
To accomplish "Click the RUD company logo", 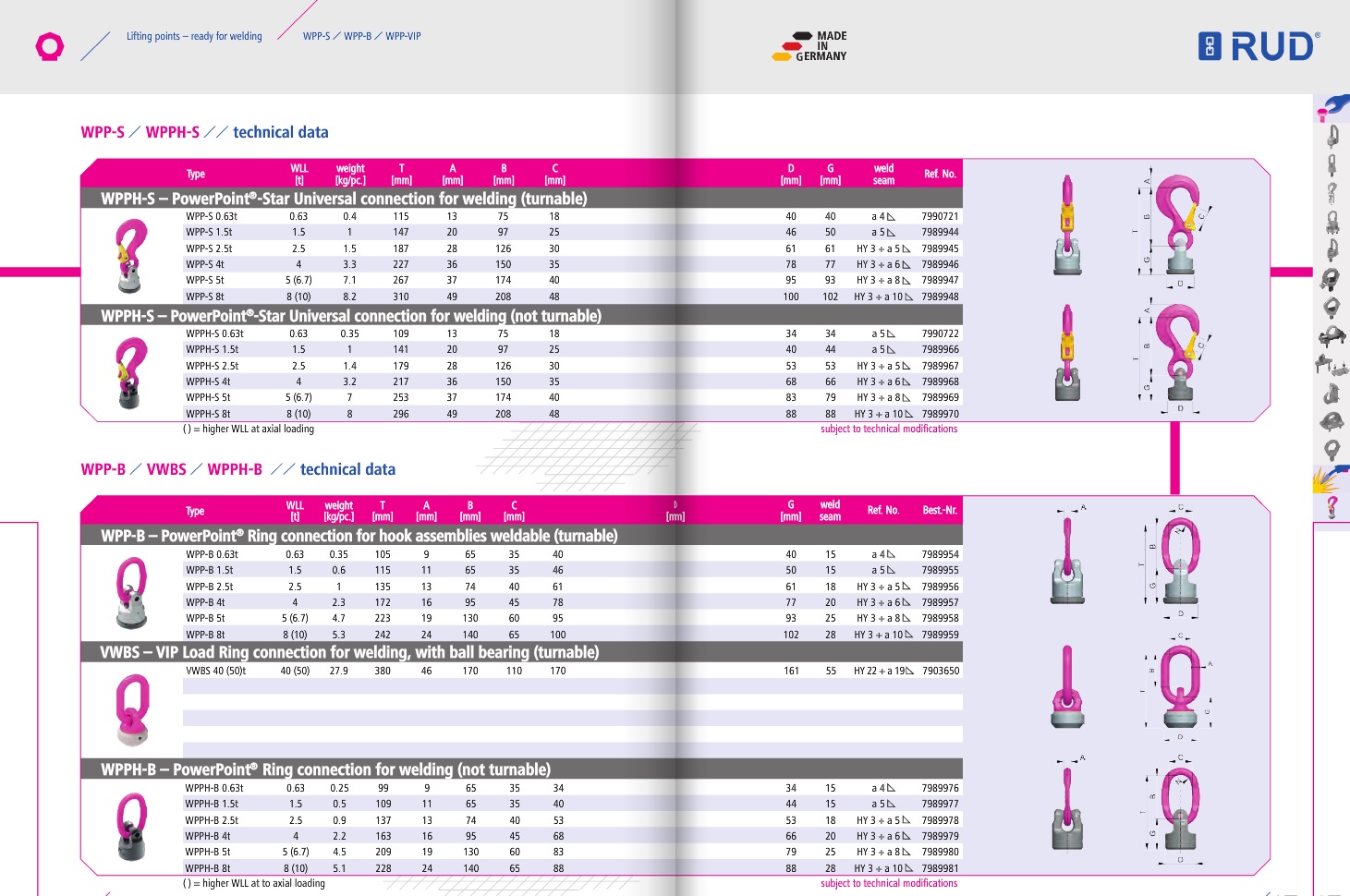I will click(1259, 46).
